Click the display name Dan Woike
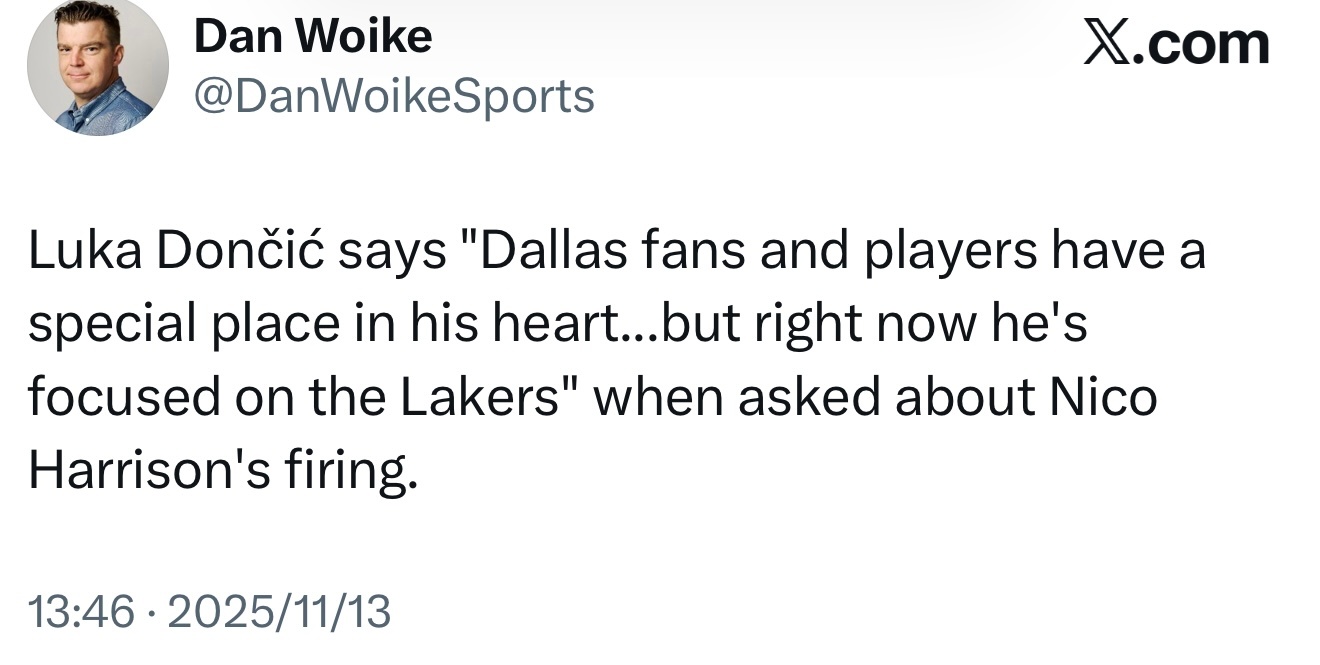The height and width of the screenshot is (665, 1320). 312,38
